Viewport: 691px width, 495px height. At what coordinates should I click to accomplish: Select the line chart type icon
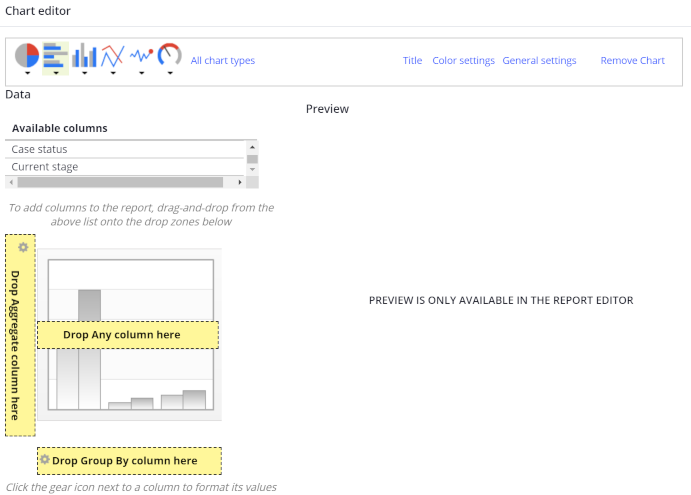point(112,55)
